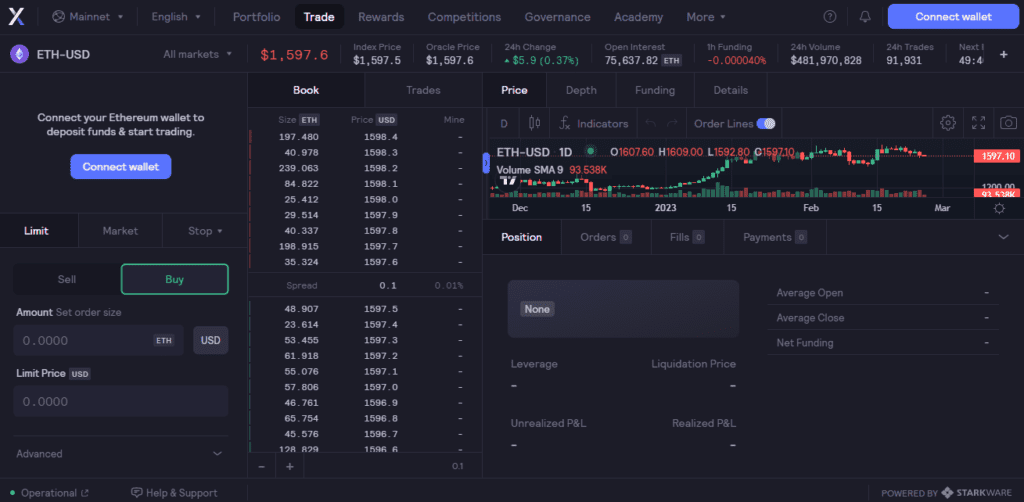Click the chart redo arrow
The image size is (1024, 502).
pos(672,123)
